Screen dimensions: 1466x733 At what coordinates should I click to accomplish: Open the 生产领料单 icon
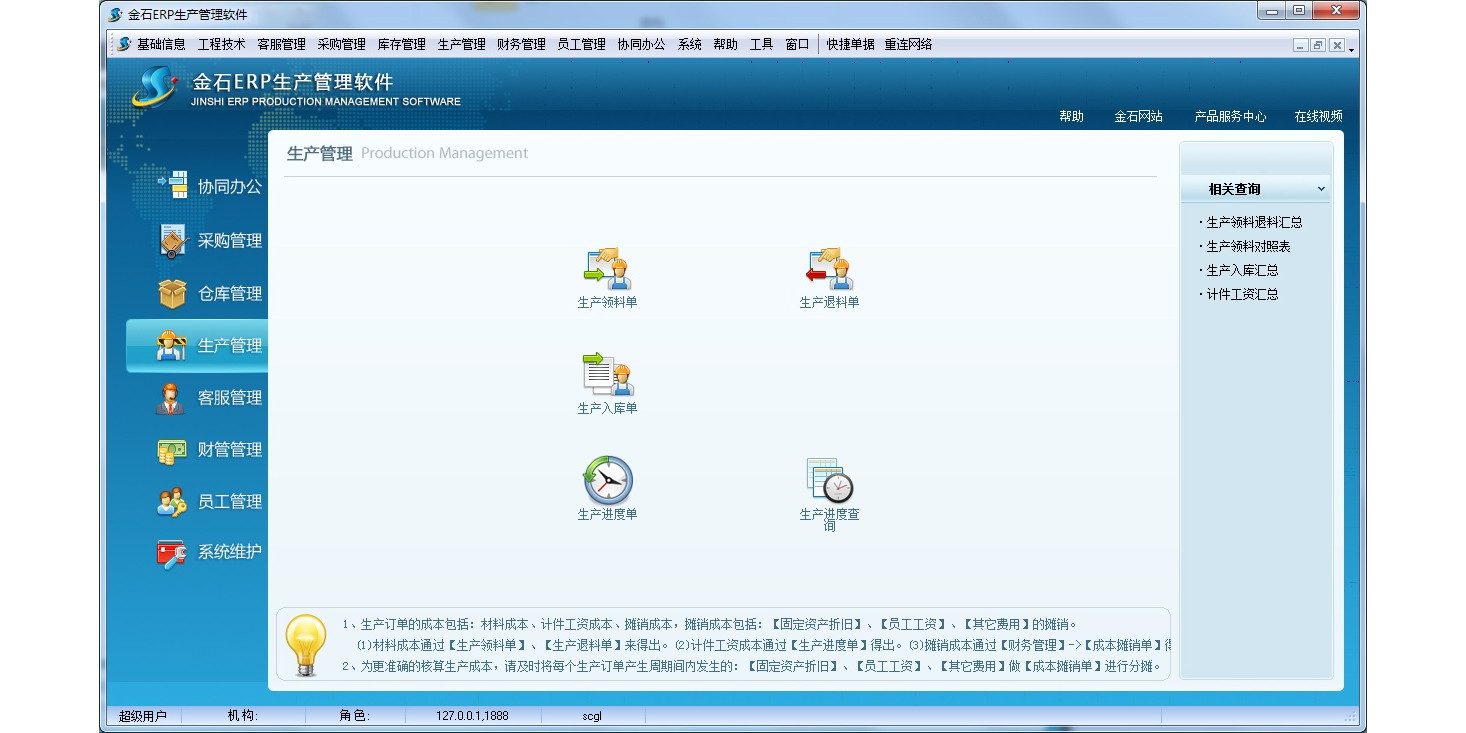tap(607, 270)
